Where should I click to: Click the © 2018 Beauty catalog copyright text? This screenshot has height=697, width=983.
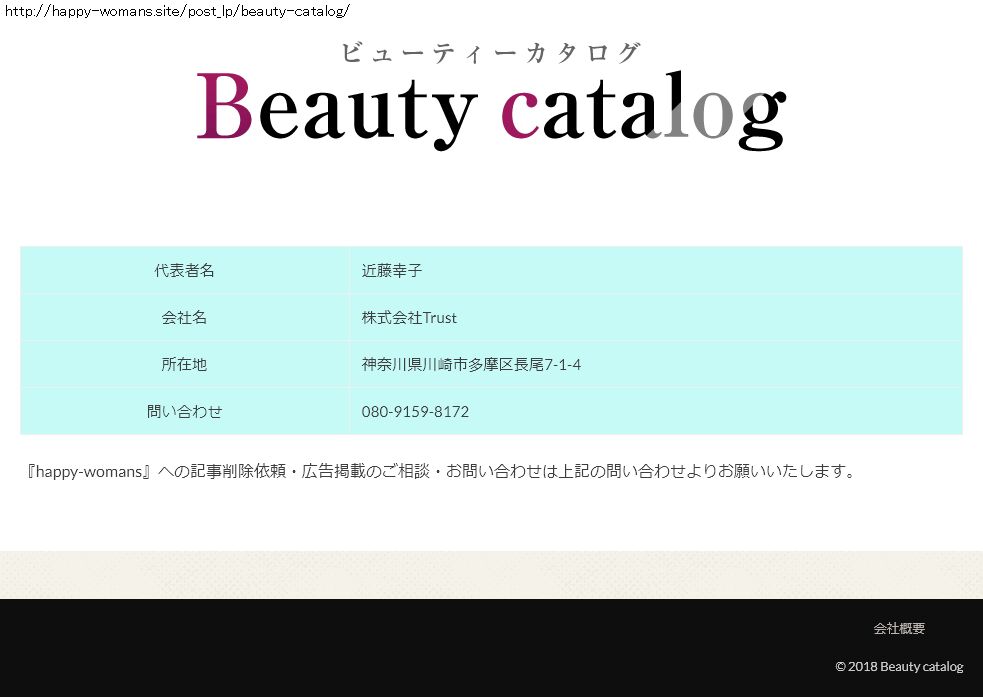point(899,667)
